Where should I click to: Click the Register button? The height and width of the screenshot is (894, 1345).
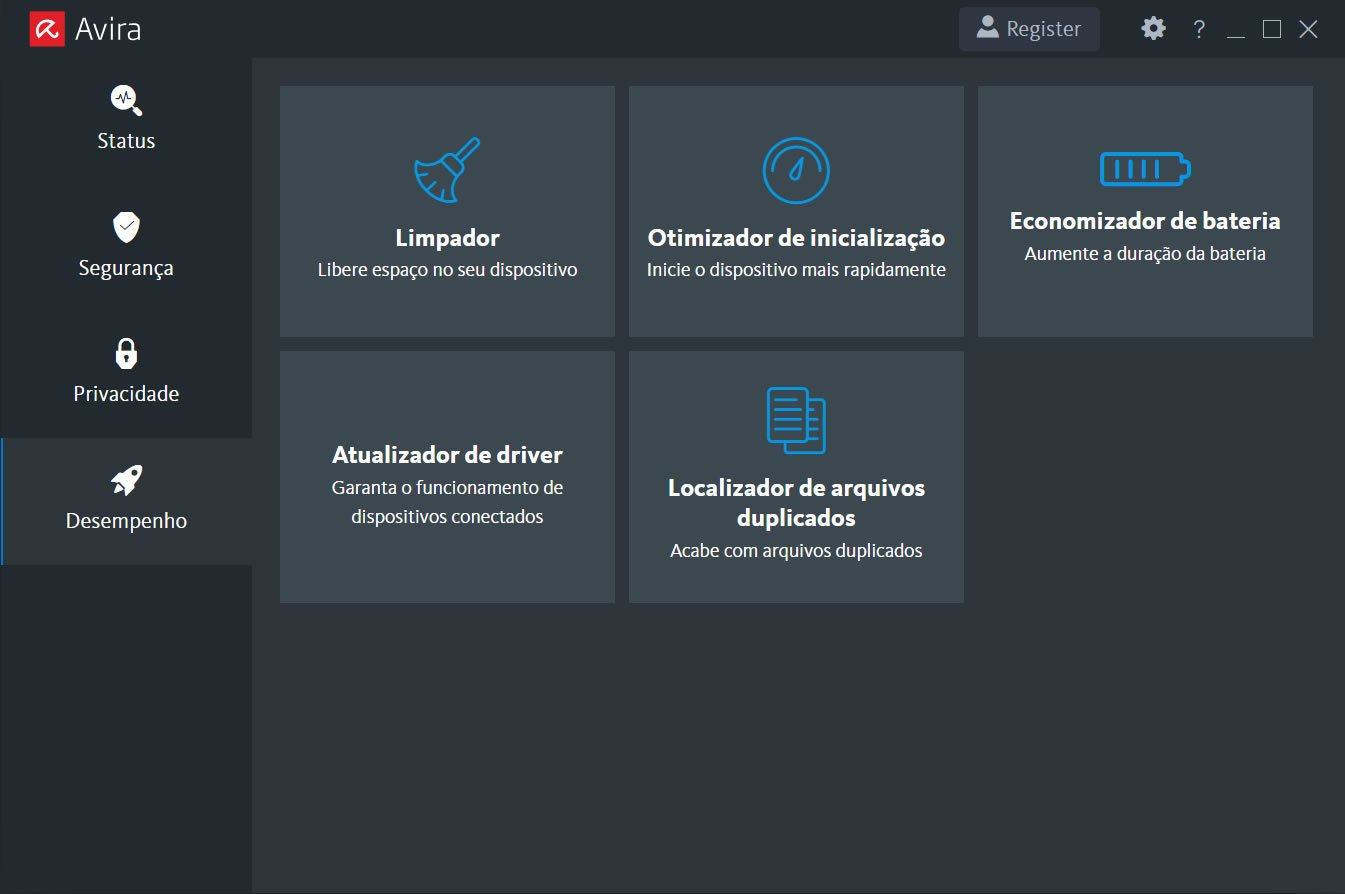(1029, 29)
